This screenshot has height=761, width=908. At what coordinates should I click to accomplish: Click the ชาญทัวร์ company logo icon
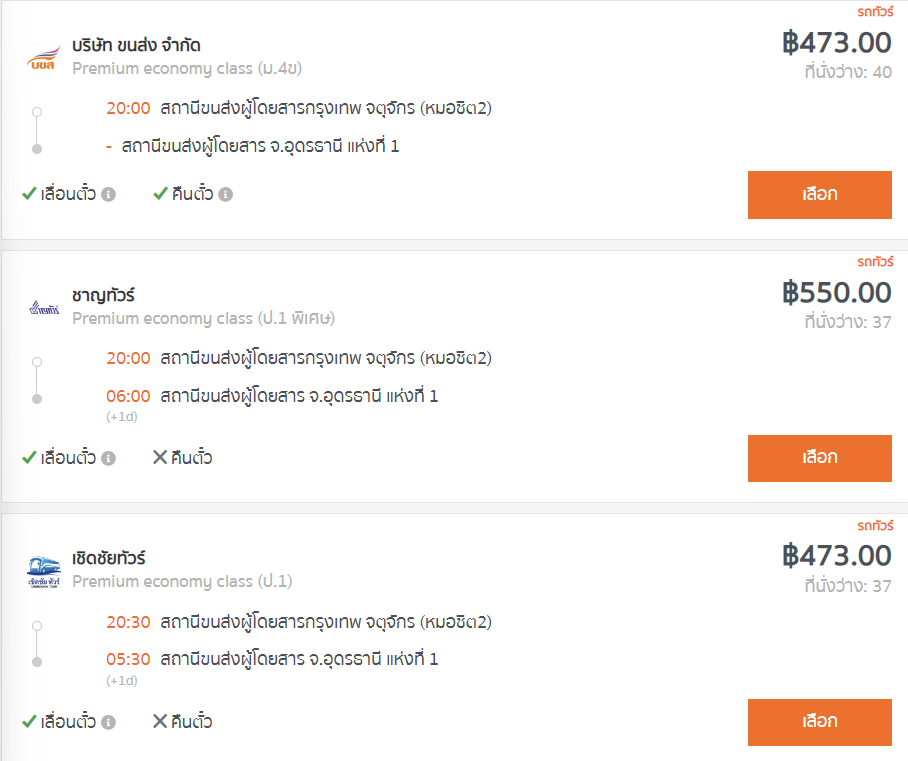(44, 308)
